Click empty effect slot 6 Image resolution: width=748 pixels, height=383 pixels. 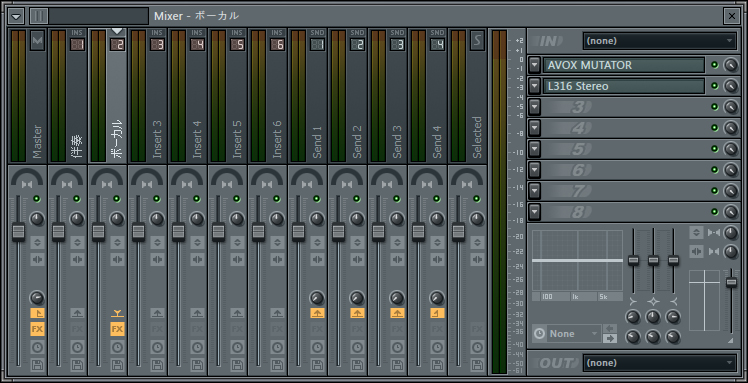[x=623, y=170]
